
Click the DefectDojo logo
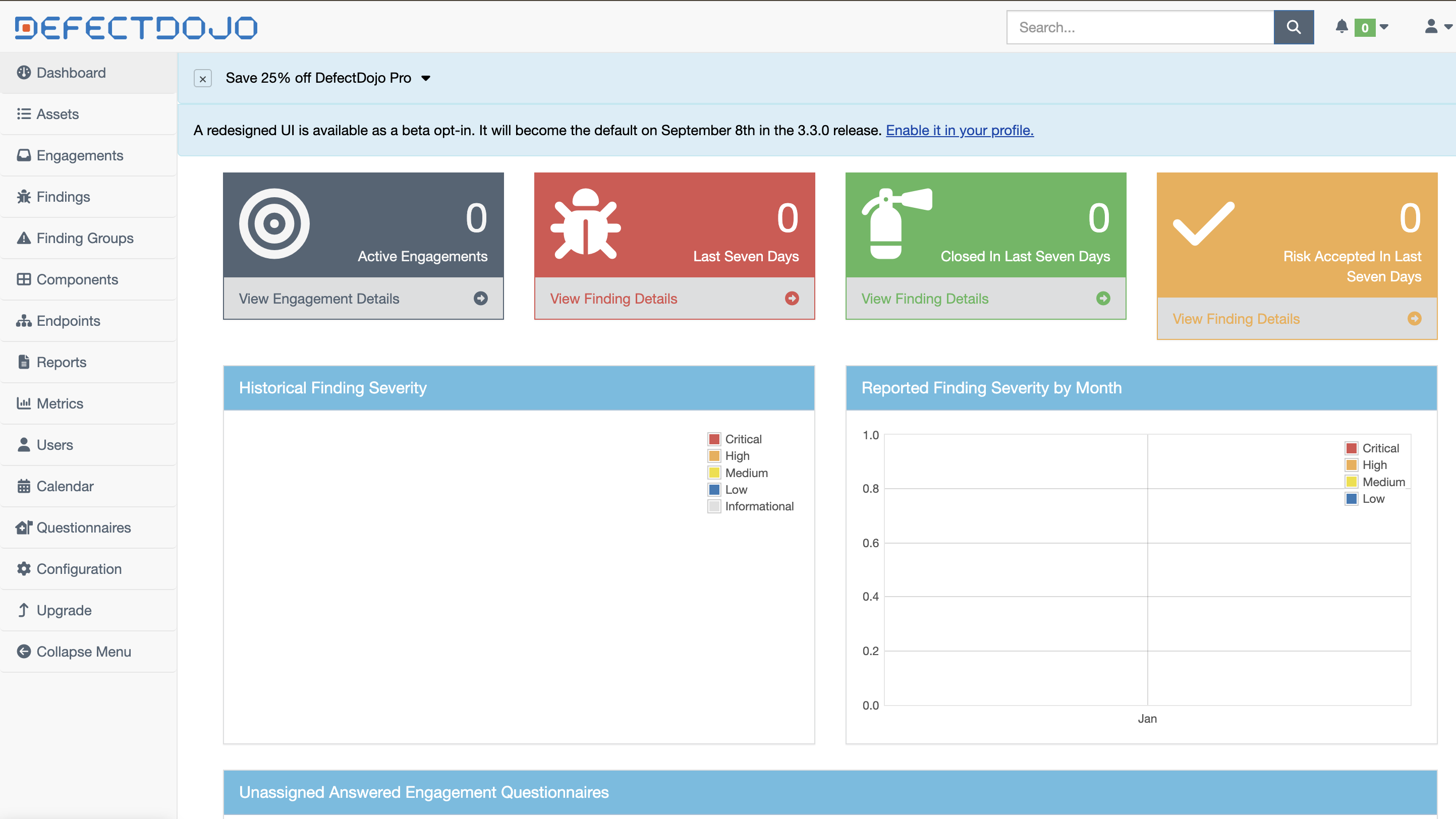coord(136,28)
